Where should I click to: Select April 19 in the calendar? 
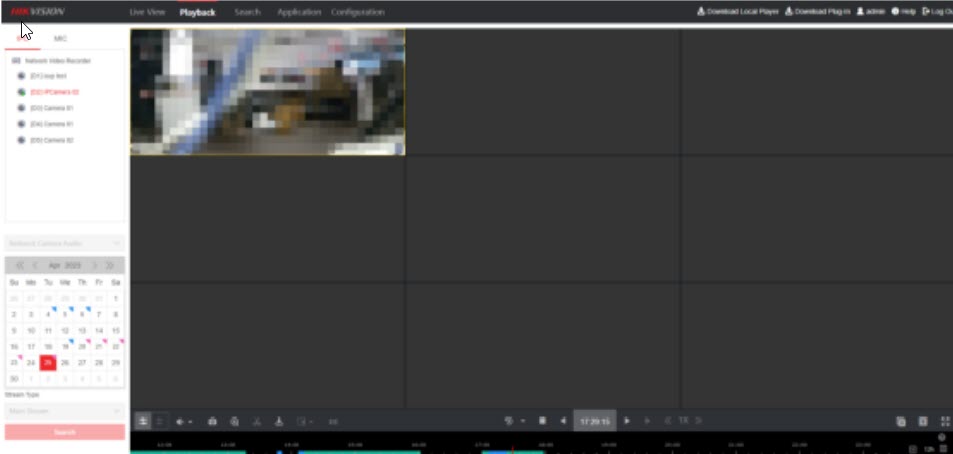tap(65, 346)
